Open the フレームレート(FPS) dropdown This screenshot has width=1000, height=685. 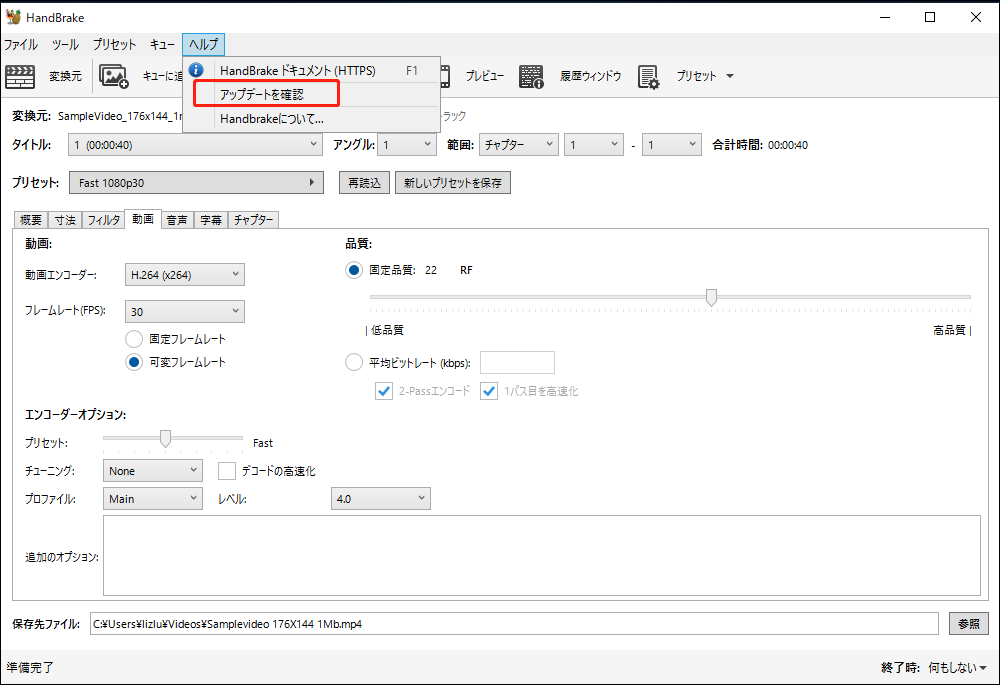click(x=184, y=311)
